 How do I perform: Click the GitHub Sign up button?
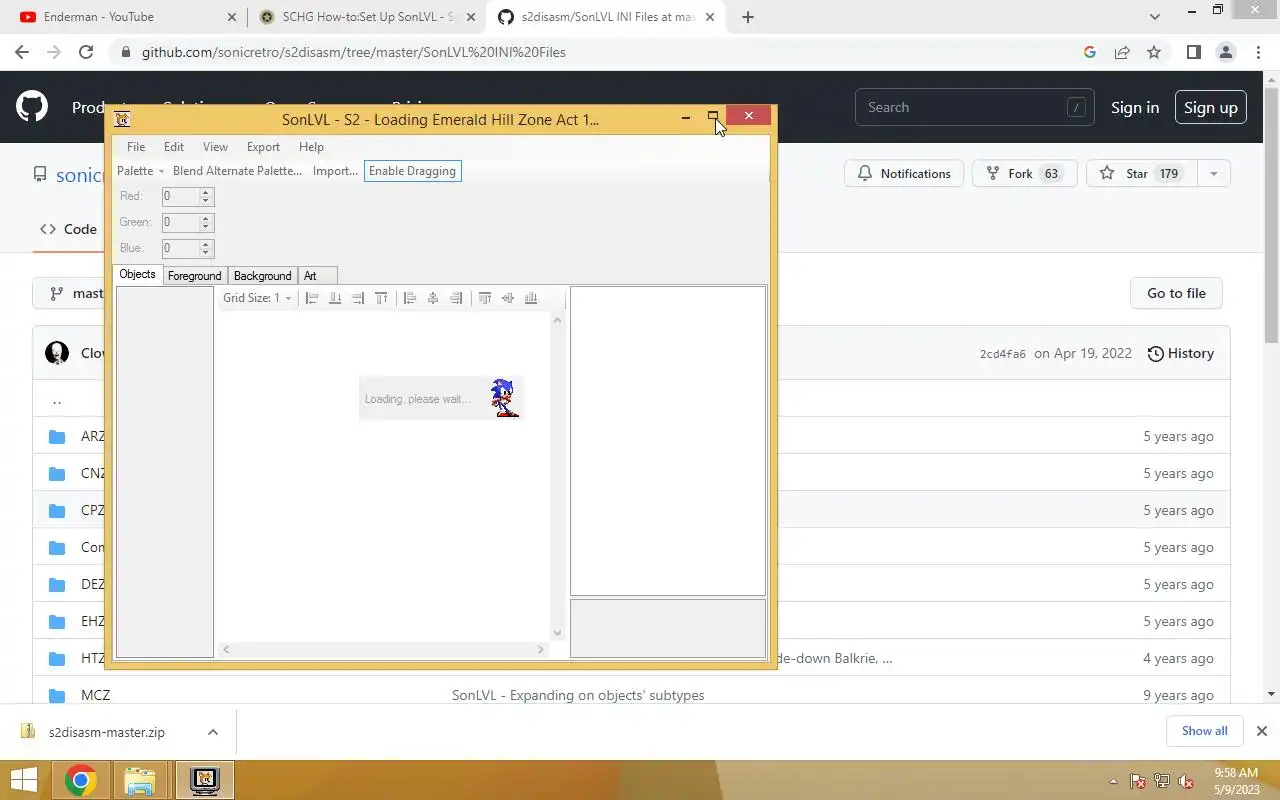tap(1210, 107)
